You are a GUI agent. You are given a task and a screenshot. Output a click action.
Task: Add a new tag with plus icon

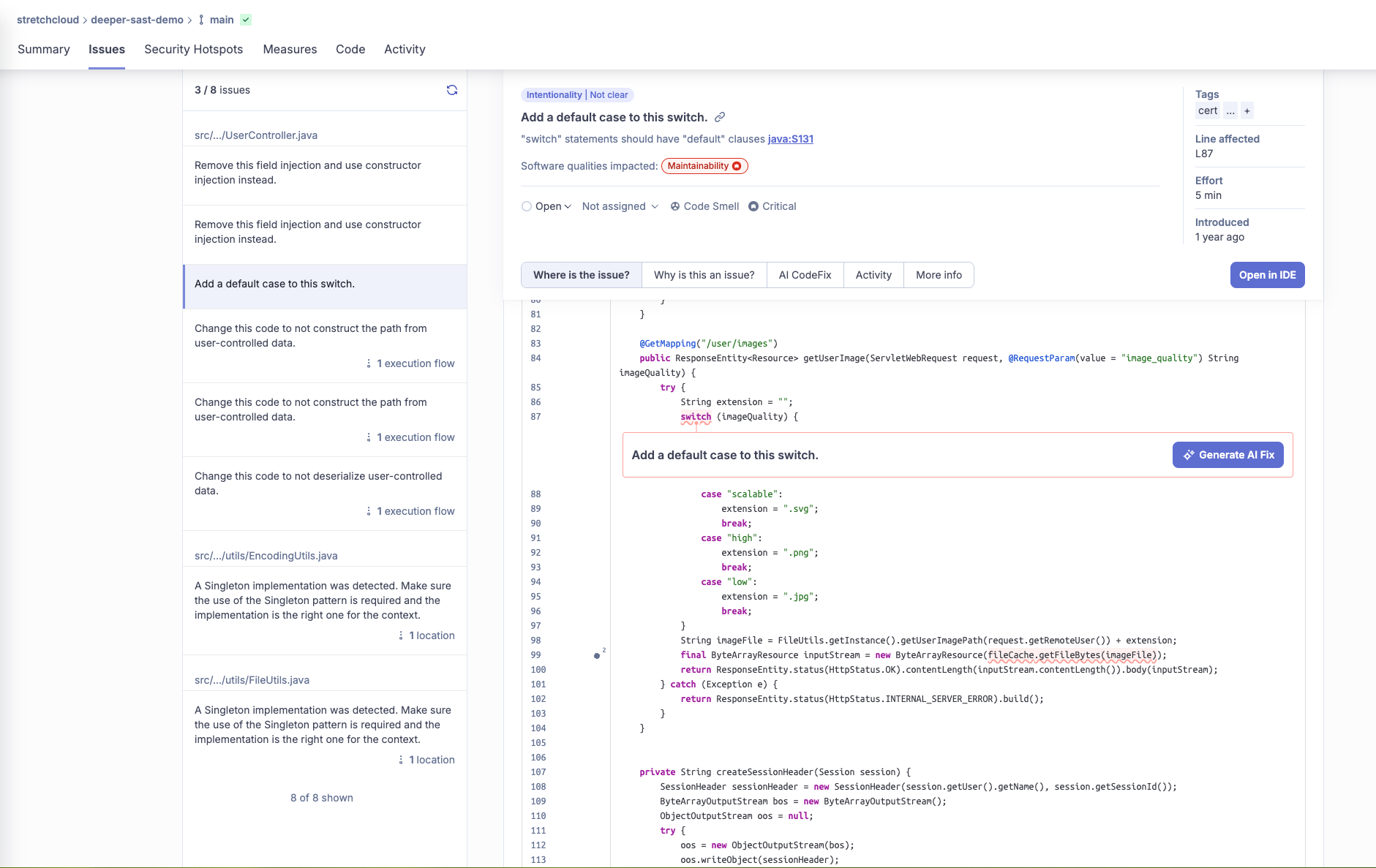point(1247,111)
